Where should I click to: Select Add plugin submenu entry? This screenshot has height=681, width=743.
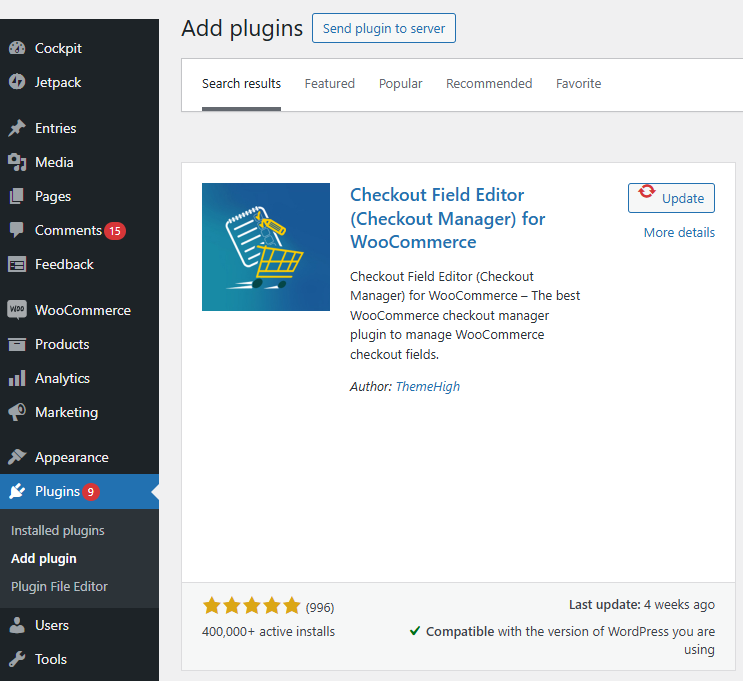[44, 558]
